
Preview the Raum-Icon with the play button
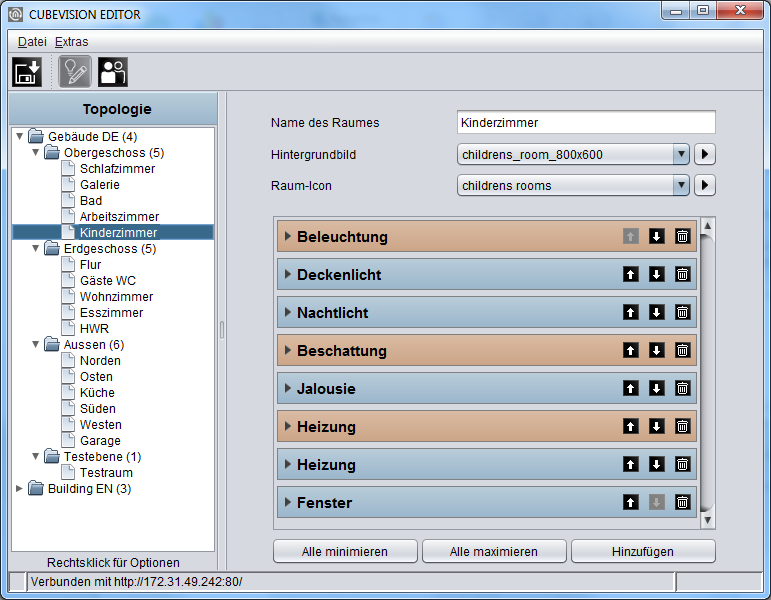(x=705, y=185)
